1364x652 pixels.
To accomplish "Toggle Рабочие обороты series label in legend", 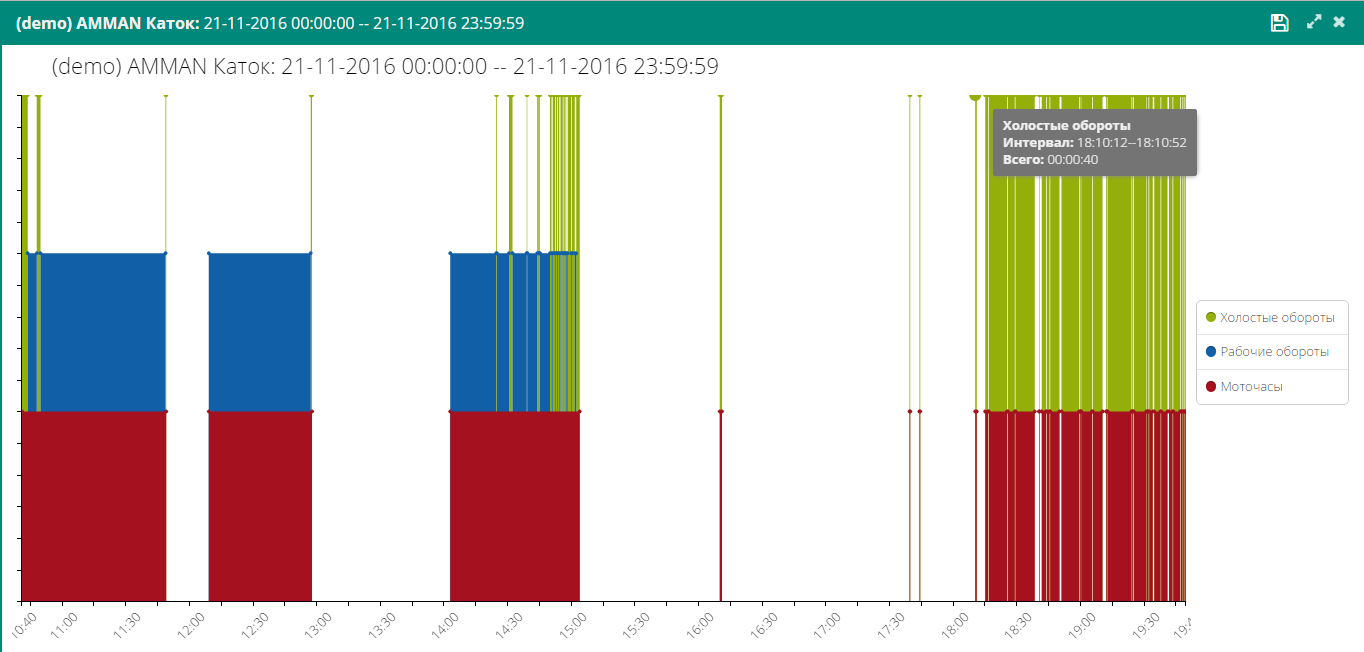I will click(1274, 352).
